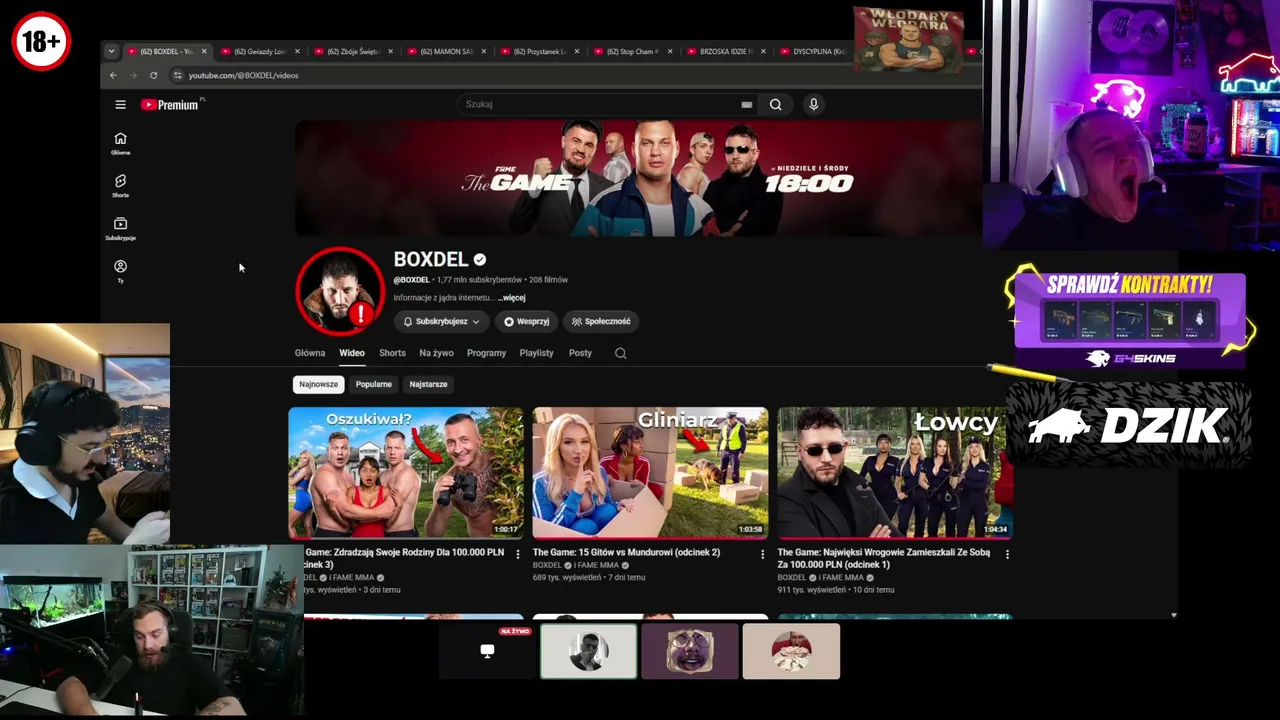Close the BOXDEL browser tab
This screenshot has width=1280, height=720.
204,51
